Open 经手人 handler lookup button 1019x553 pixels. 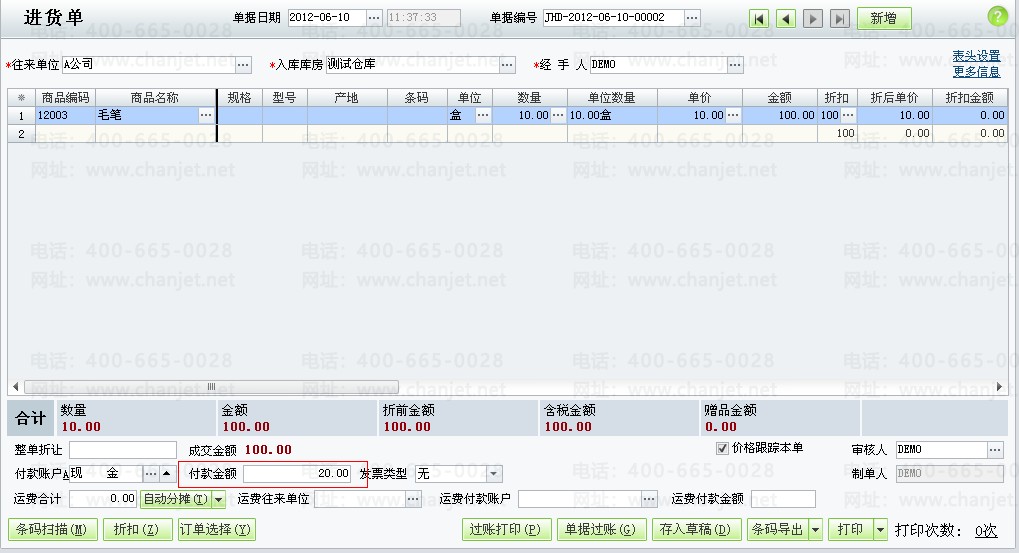[x=735, y=65]
